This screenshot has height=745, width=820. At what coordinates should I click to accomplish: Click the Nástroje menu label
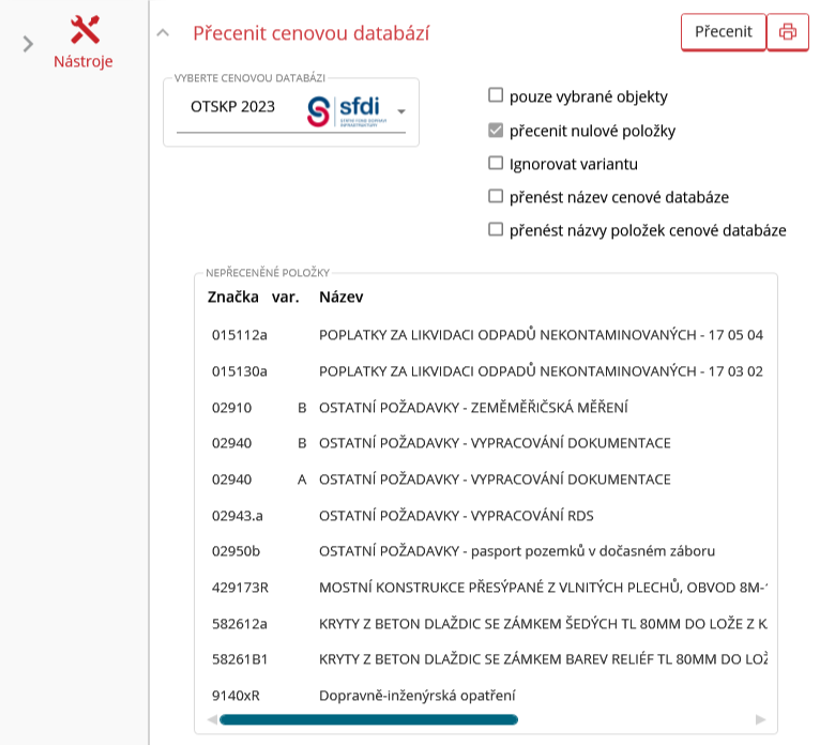click(x=83, y=61)
